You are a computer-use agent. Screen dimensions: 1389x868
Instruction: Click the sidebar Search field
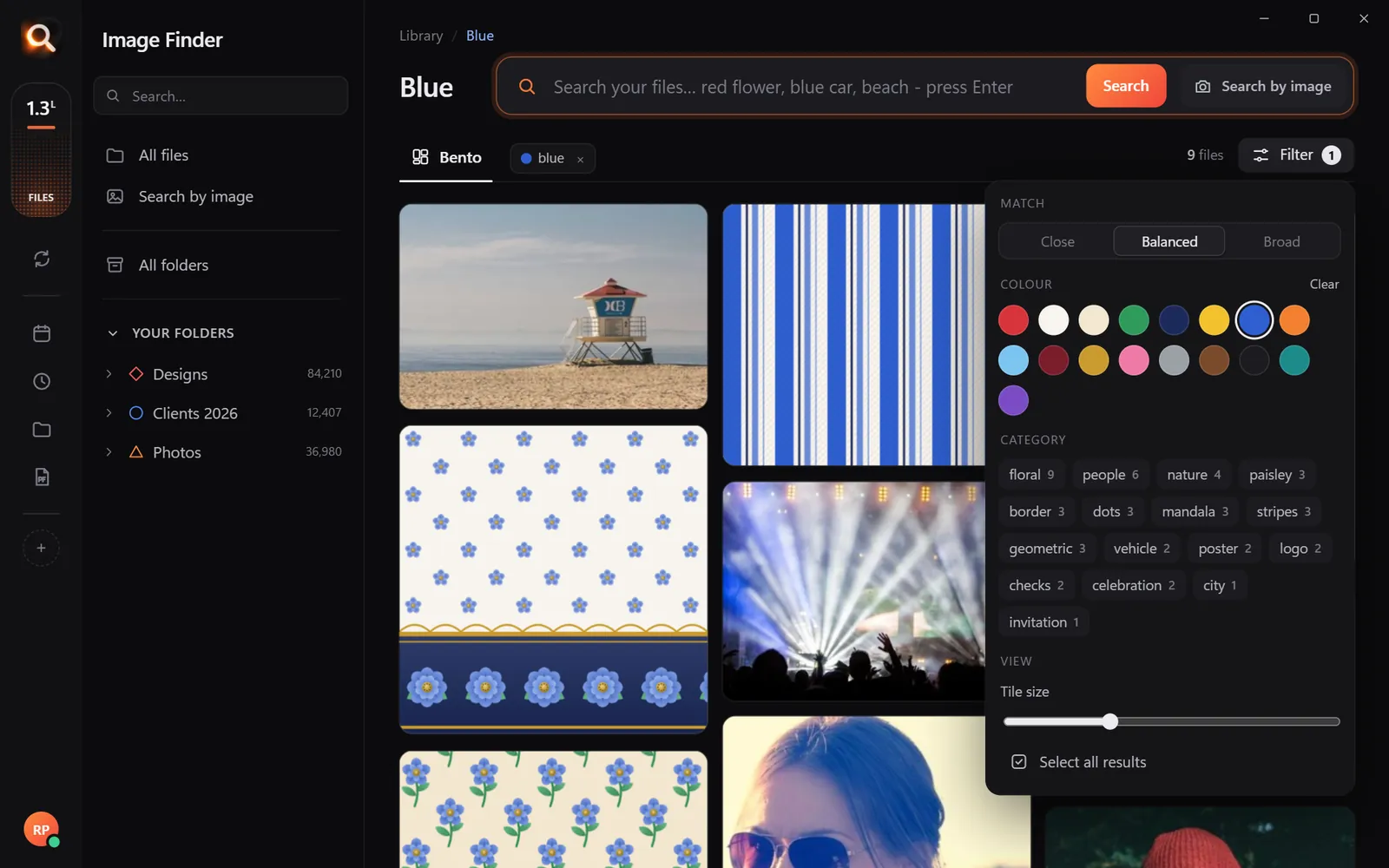[x=221, y=95]
